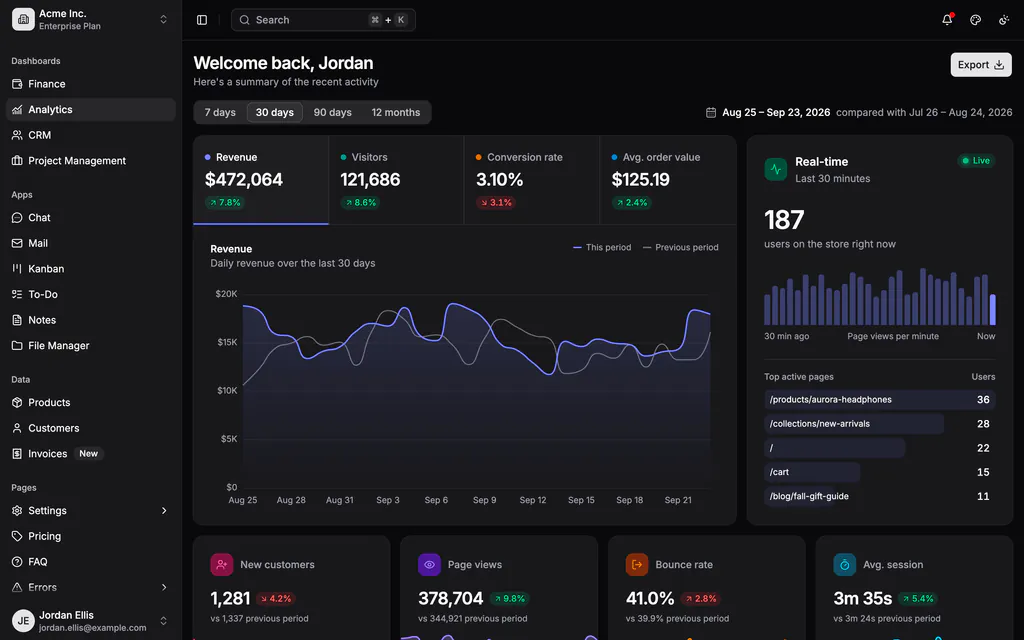Open /collections/new-arrivals page row

pos(880,424)
